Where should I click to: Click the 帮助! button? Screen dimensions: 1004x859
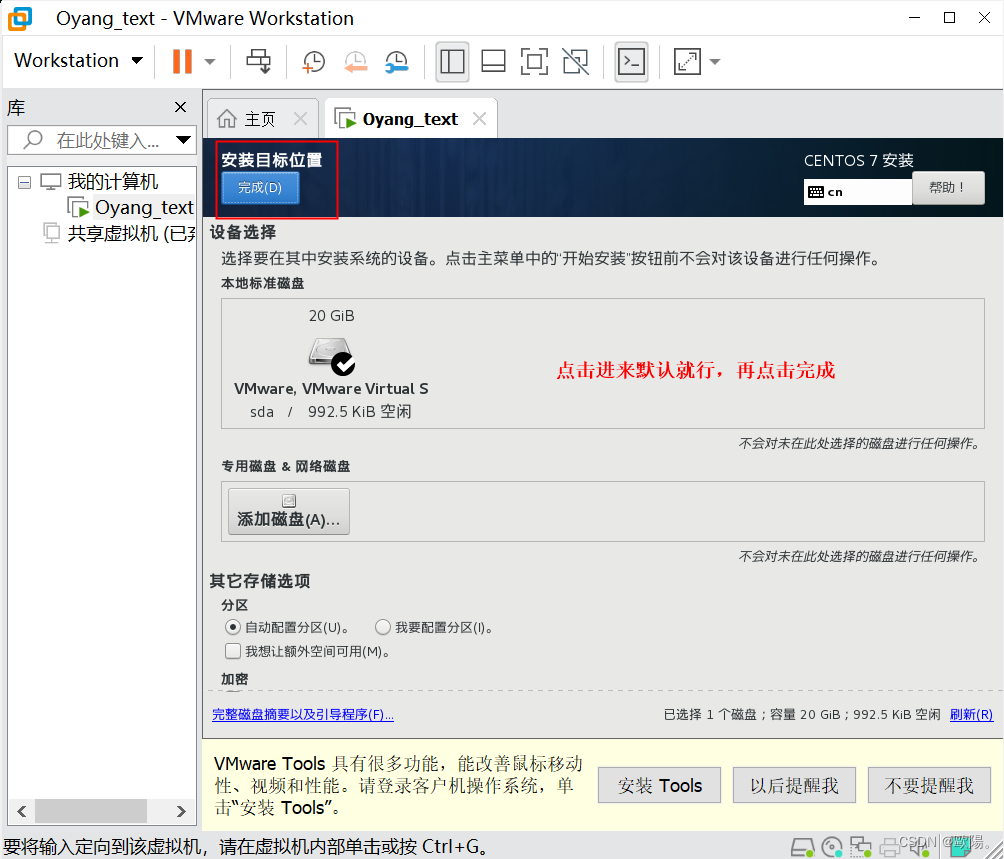tap(948, 188)
